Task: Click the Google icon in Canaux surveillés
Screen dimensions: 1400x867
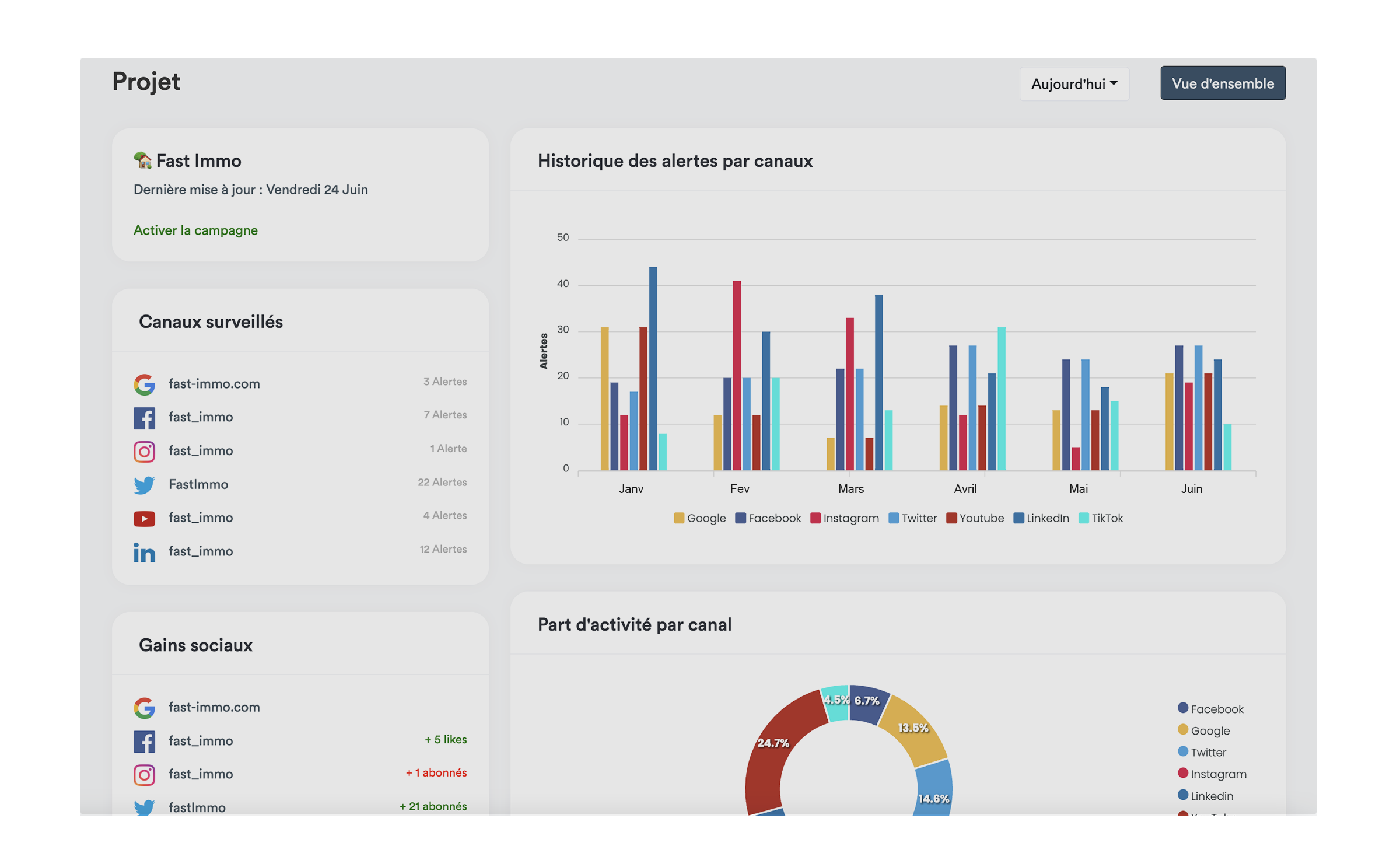Action: [x=144, y=384]
